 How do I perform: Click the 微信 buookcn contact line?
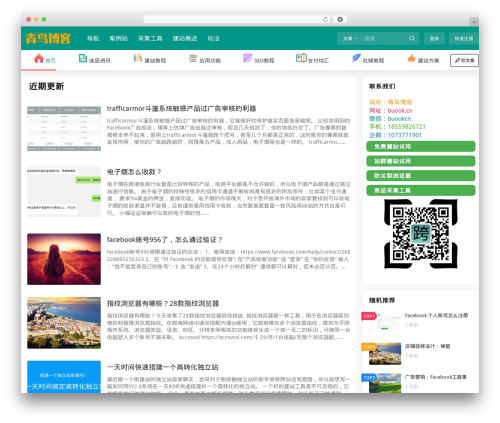(390, 118)
